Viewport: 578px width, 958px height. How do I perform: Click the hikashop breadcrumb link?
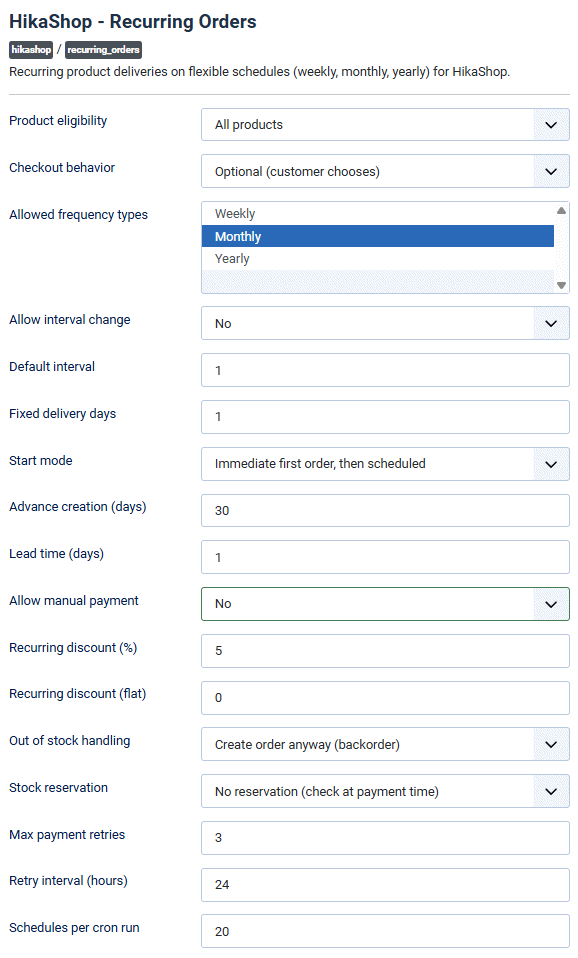tap(30, 49)
